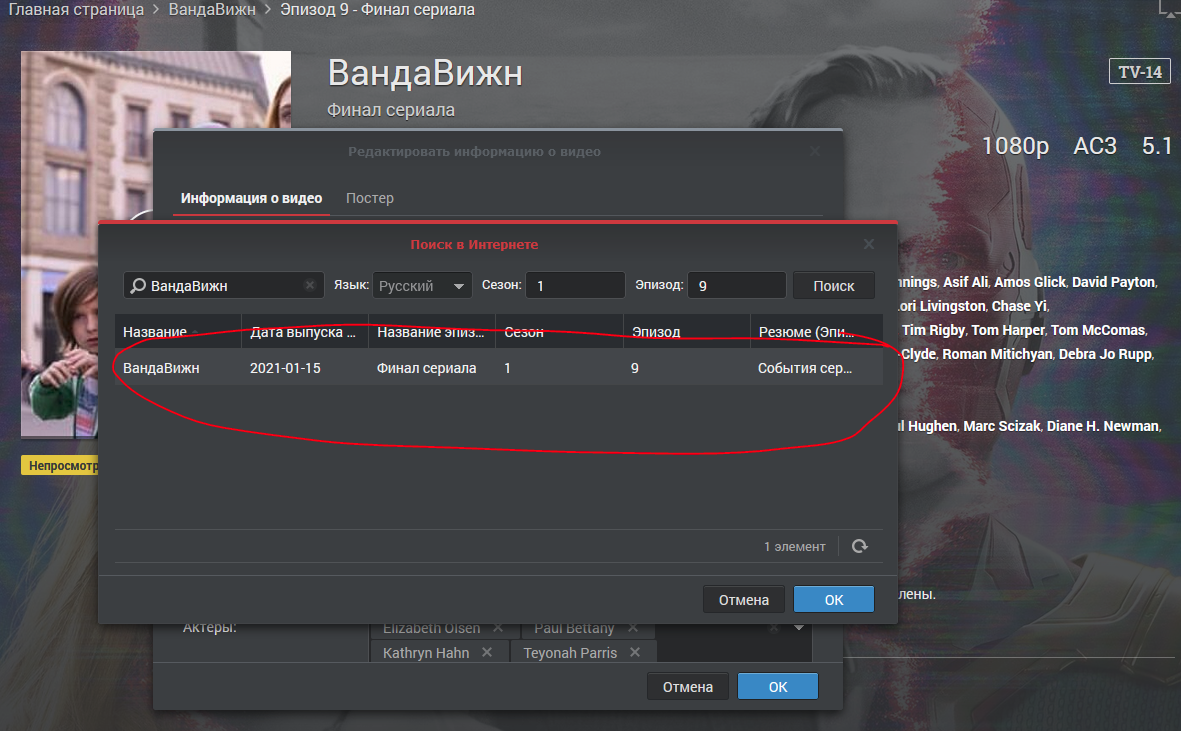Click actor name Diane H. Newman

(1103, 425)
